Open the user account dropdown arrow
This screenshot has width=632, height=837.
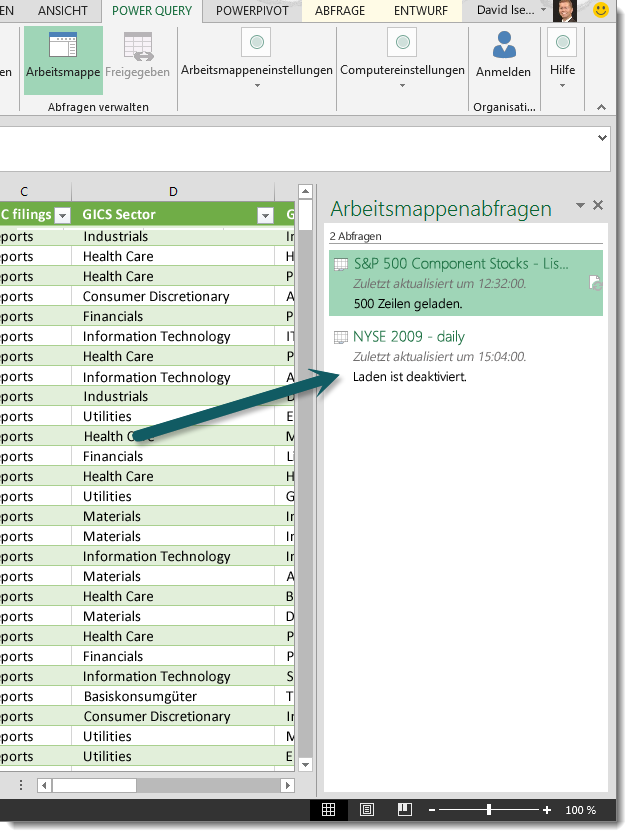(543, 10)
